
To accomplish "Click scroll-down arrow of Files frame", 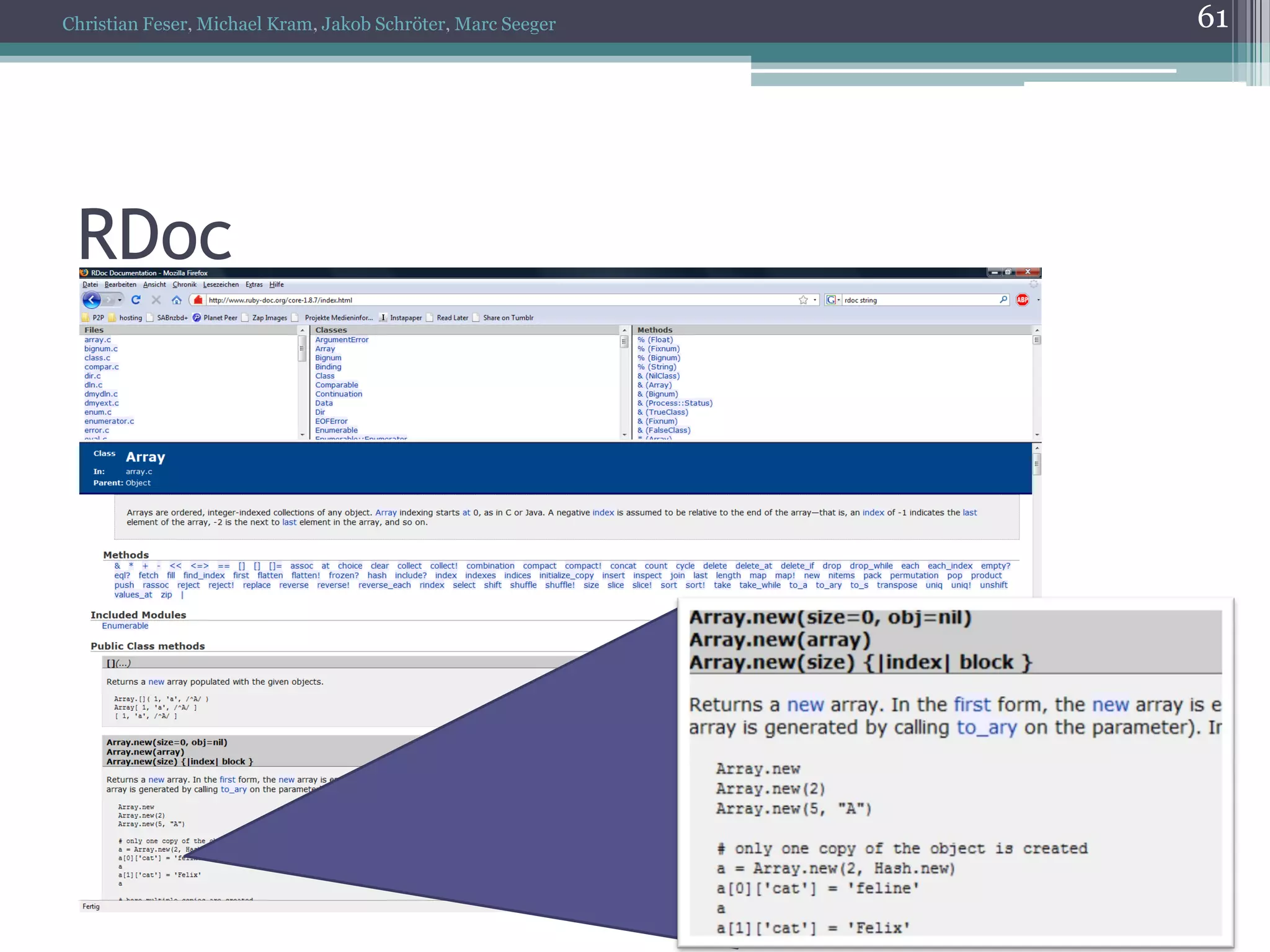I will pos(303,435).
